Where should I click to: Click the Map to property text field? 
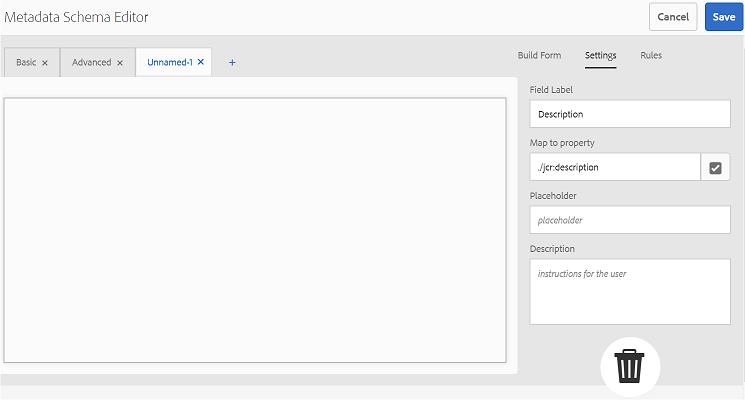coord(614,167)
